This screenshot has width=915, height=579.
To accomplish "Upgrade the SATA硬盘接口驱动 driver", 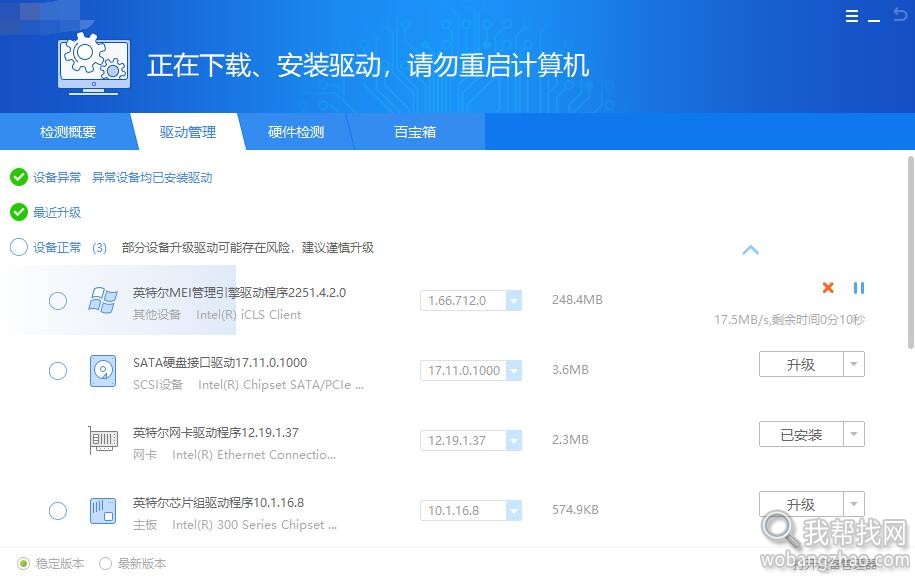I will click(801, 364).
